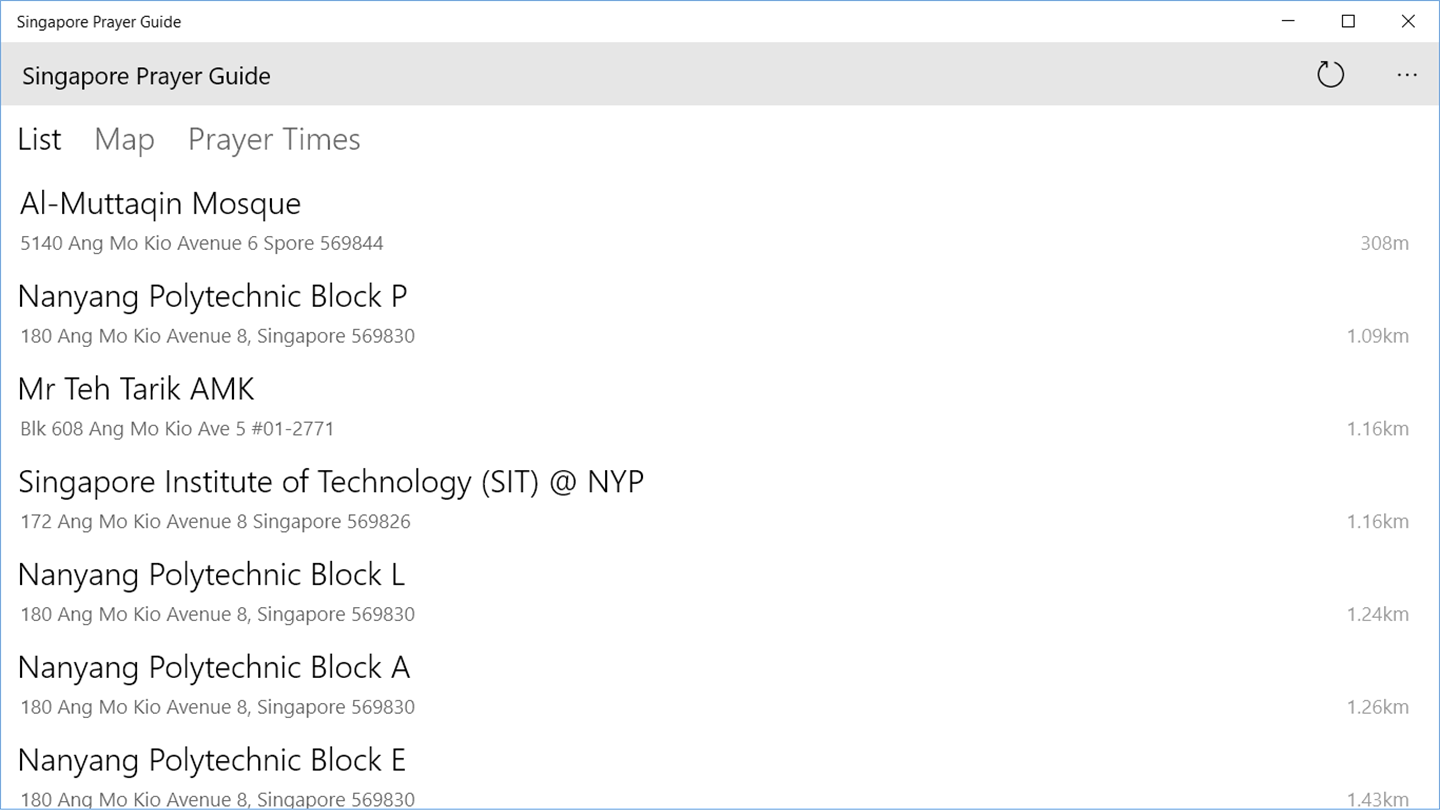
Task: Click the 1.09km distance label
Action: [1377, 336]
